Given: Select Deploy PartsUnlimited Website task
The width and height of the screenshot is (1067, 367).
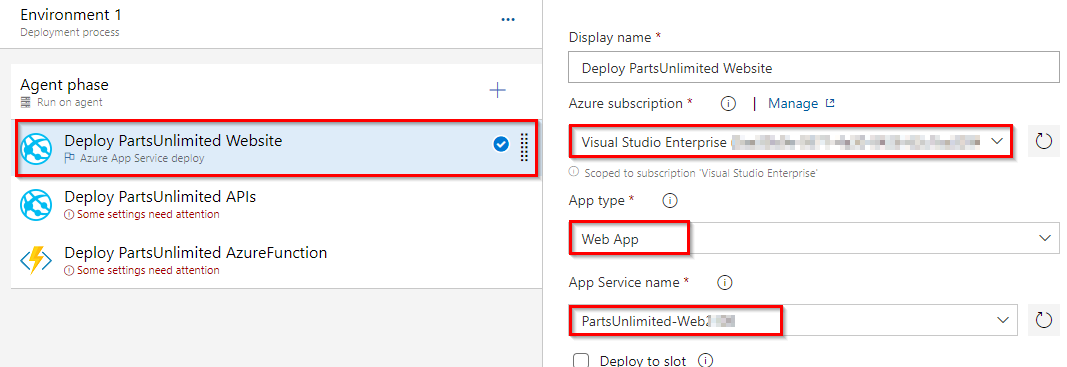Looking at the screenshot, I should (276, 148).
